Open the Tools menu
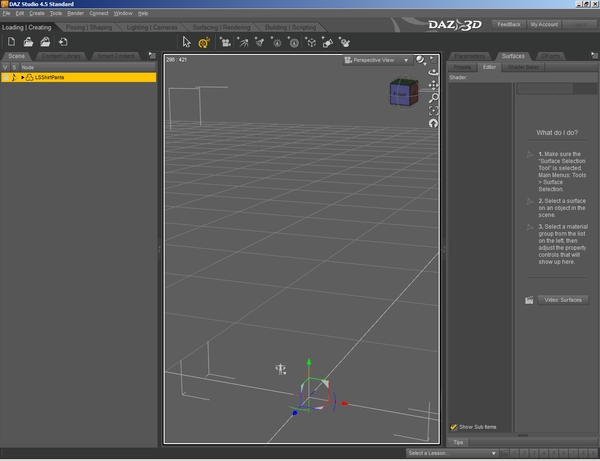 pos(55,13)
